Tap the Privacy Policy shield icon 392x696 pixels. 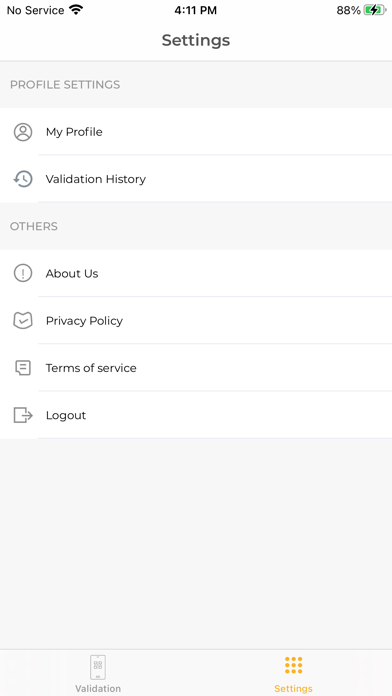coord(23,320)
